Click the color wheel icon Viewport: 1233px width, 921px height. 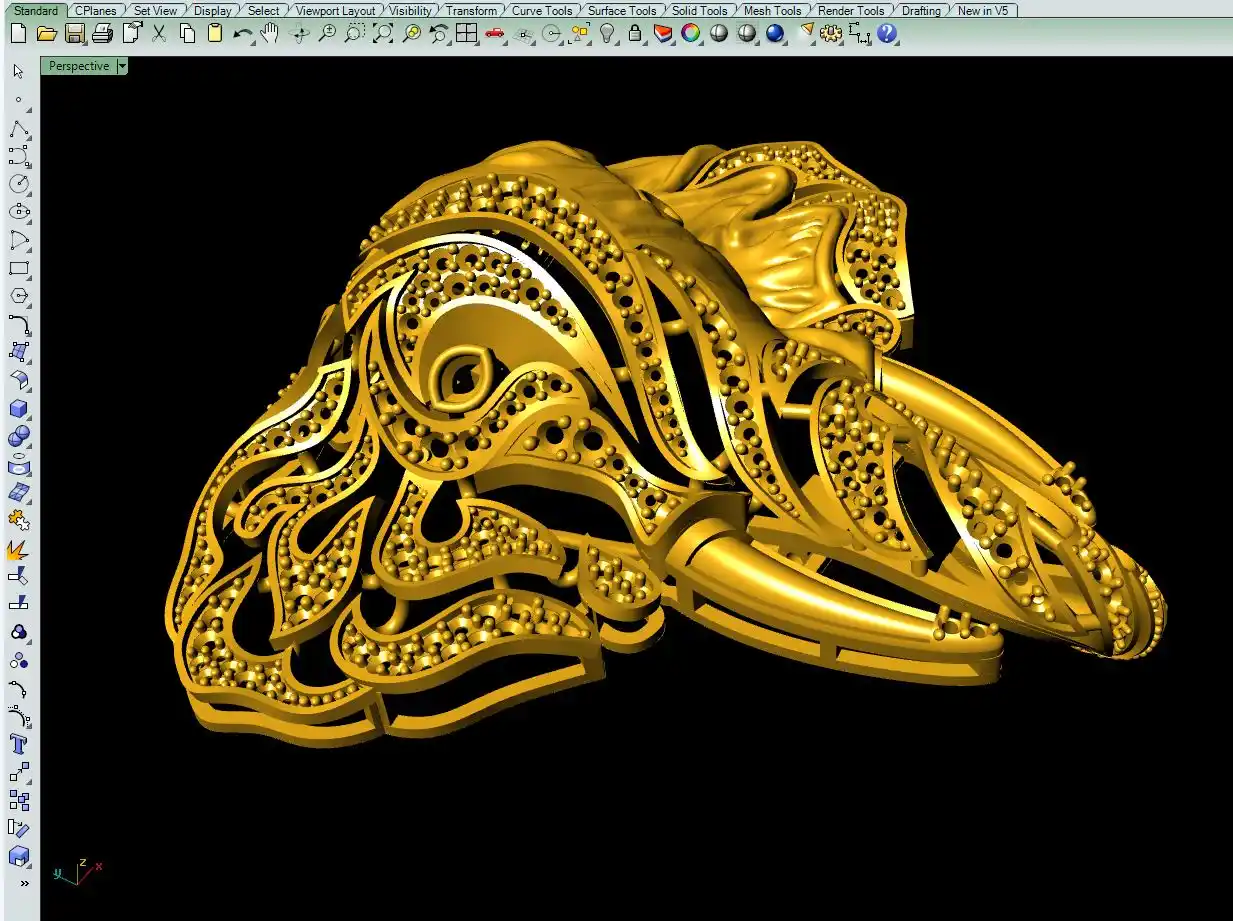tap(690, 33)
